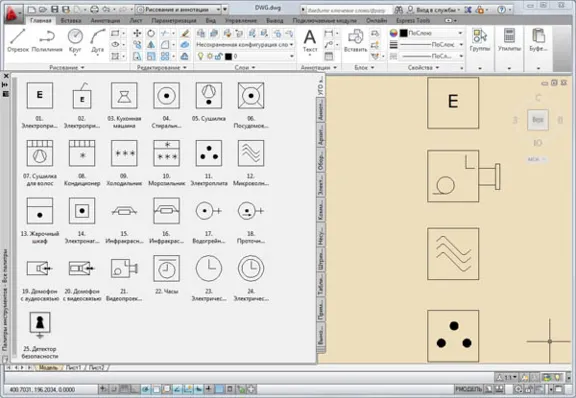Switch to the Управление ribbon tab

[241, 21]
